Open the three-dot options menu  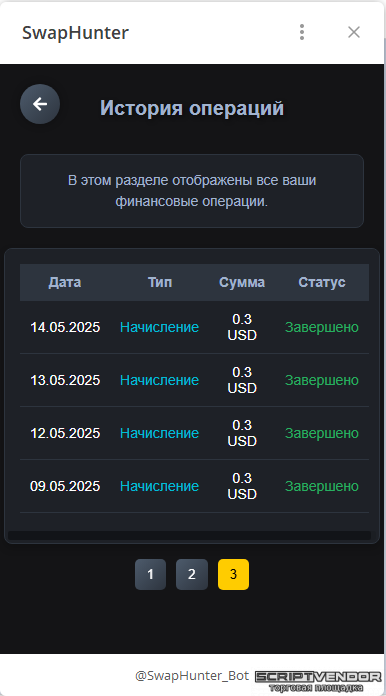tap(302, 32)
